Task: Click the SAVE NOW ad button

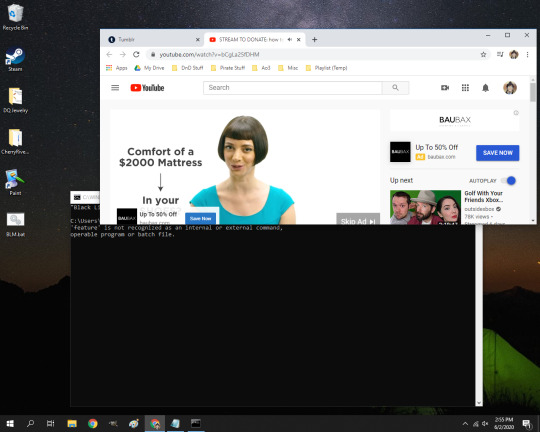Action: (498, 153)
